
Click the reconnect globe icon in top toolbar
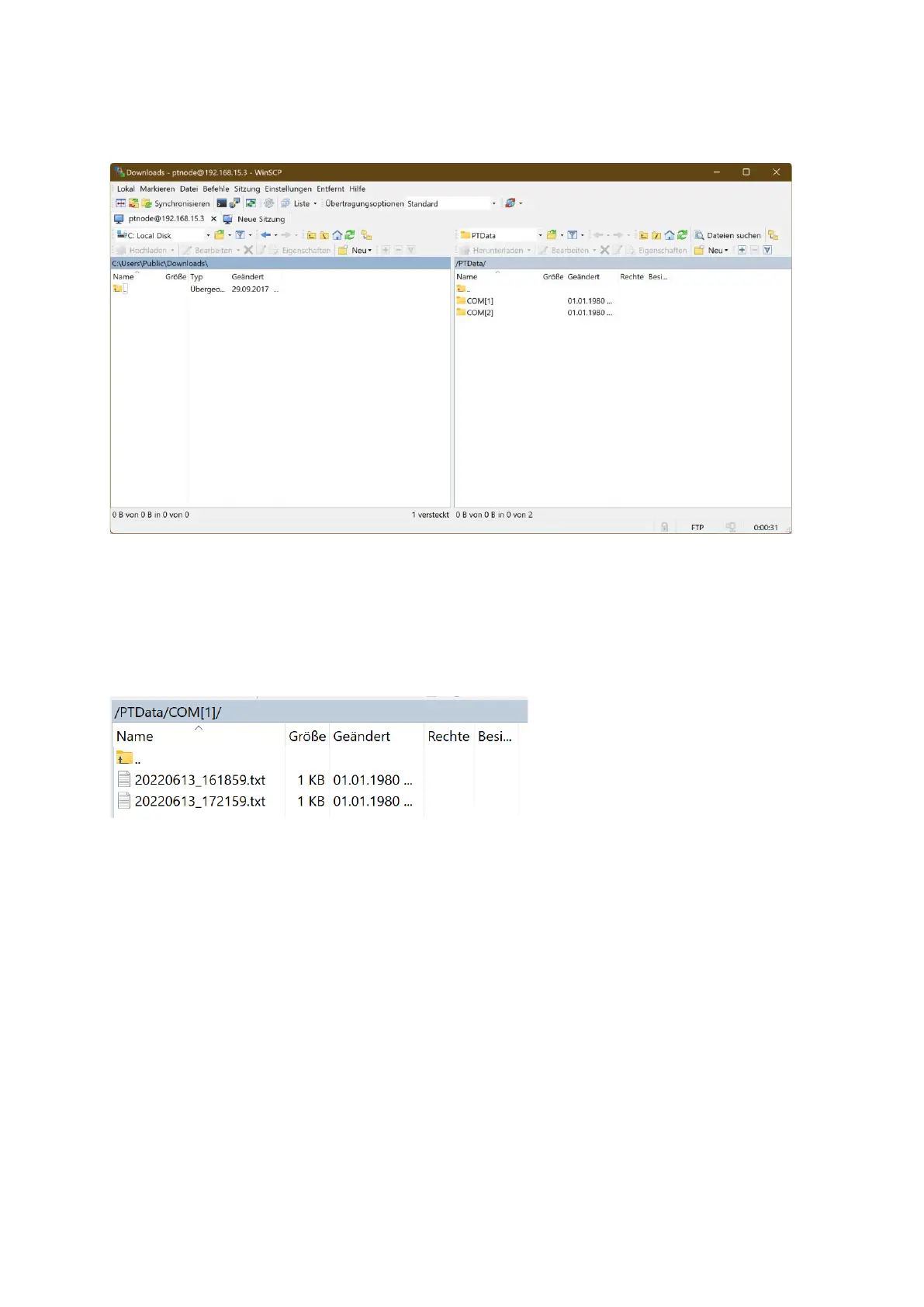510,203
